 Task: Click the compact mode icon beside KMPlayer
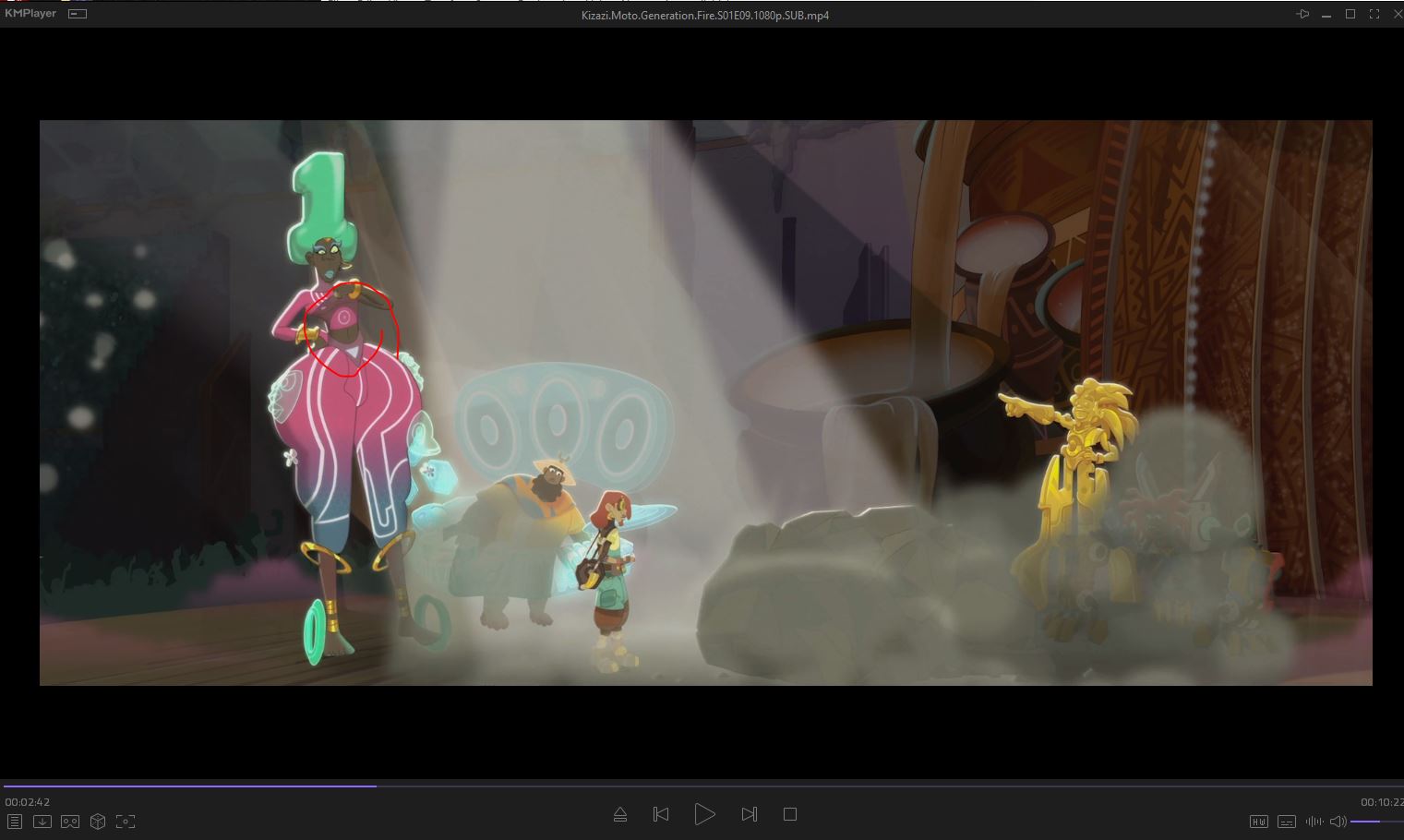coord(78,14)
